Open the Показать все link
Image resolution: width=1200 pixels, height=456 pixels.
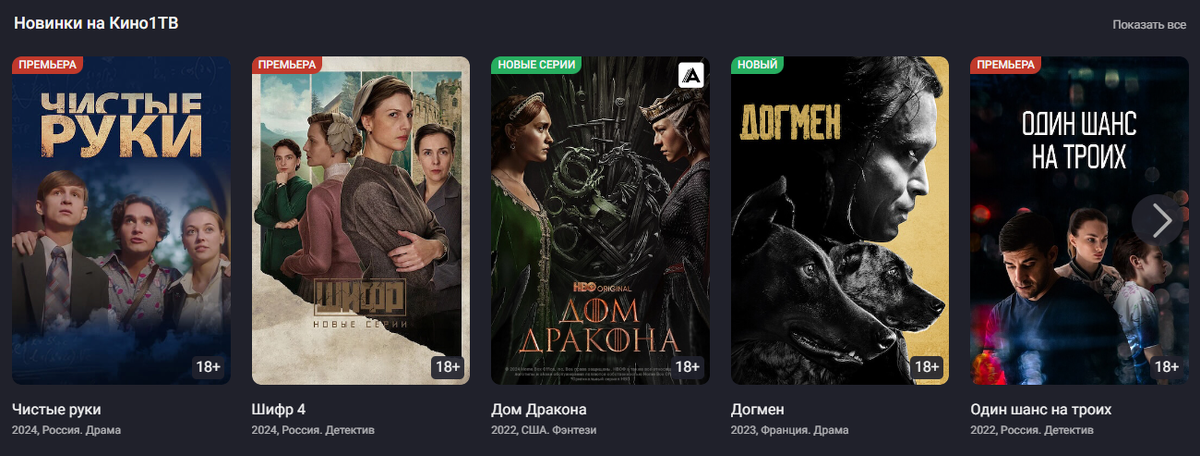coord(1149,24)
